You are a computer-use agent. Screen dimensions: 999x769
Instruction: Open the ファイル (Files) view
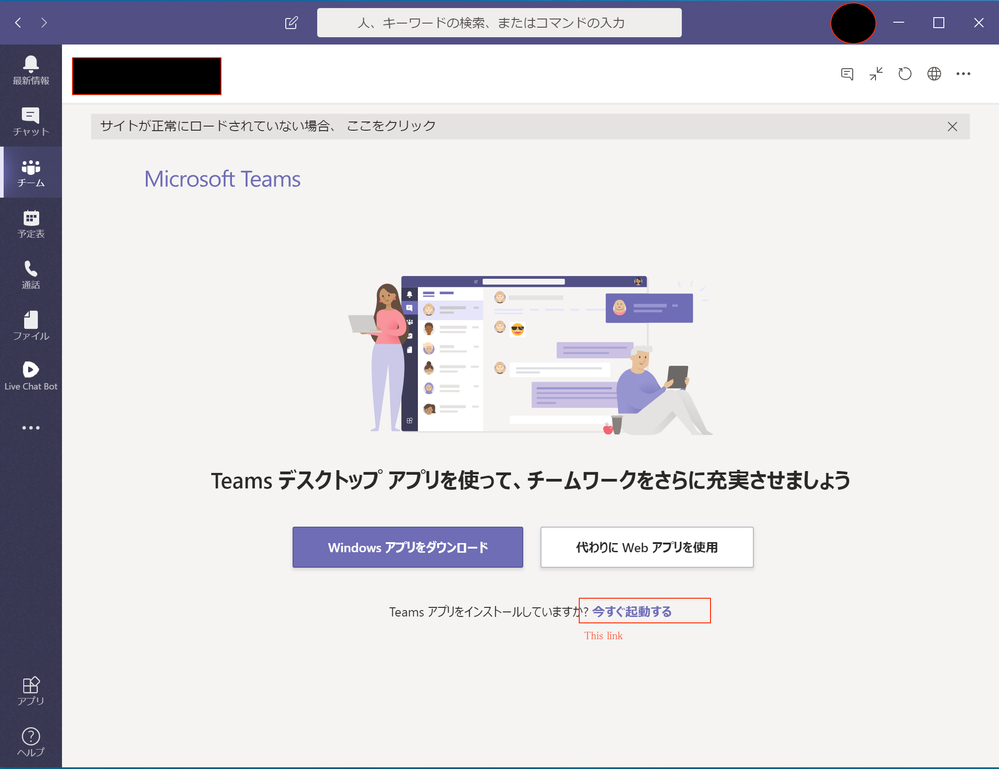point(31,323)
